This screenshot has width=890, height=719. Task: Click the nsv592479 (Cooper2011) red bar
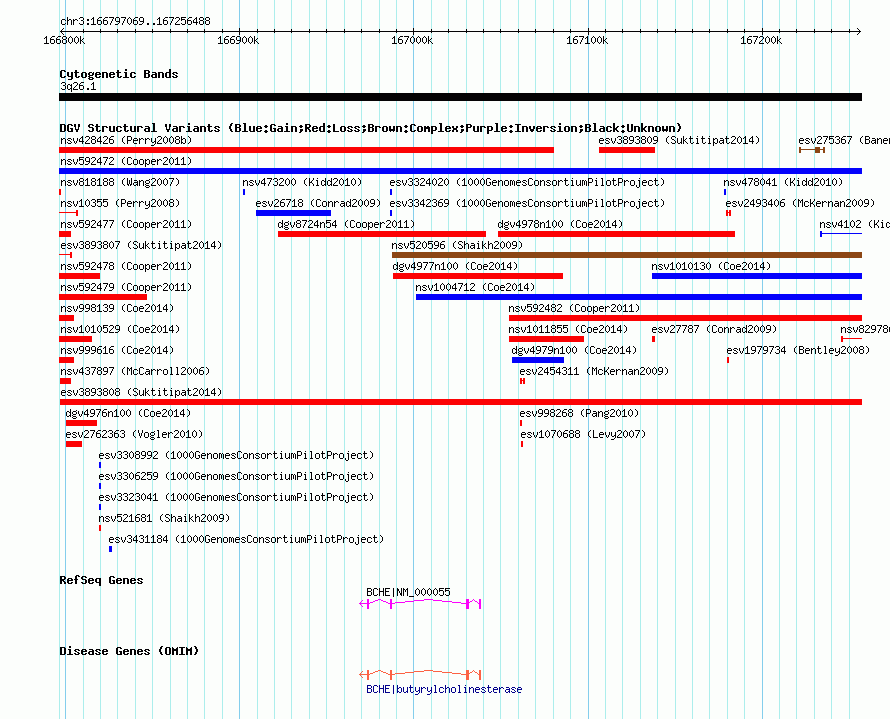[103, 297]
